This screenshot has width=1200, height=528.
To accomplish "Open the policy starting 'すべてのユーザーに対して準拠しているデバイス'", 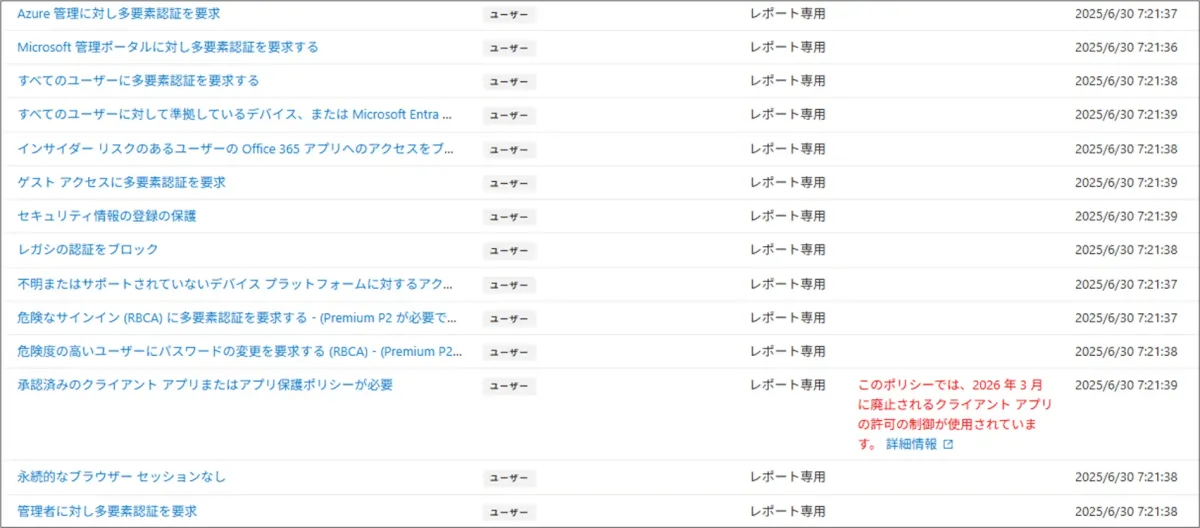I will point(235,114).
